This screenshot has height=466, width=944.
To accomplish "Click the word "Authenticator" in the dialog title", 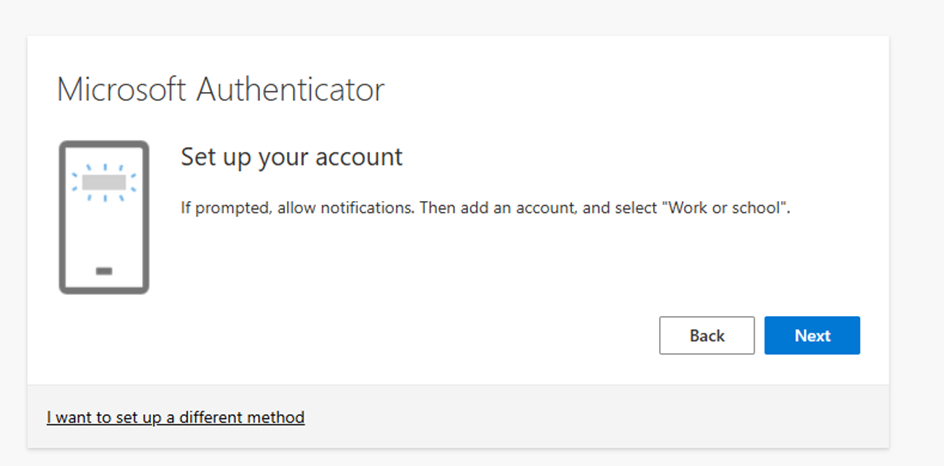I will click(x=290, y=89).
